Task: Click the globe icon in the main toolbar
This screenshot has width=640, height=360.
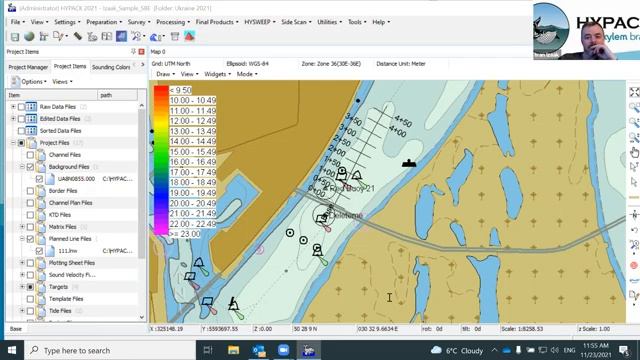Action: pyautogui.click(x=29, y=36)
